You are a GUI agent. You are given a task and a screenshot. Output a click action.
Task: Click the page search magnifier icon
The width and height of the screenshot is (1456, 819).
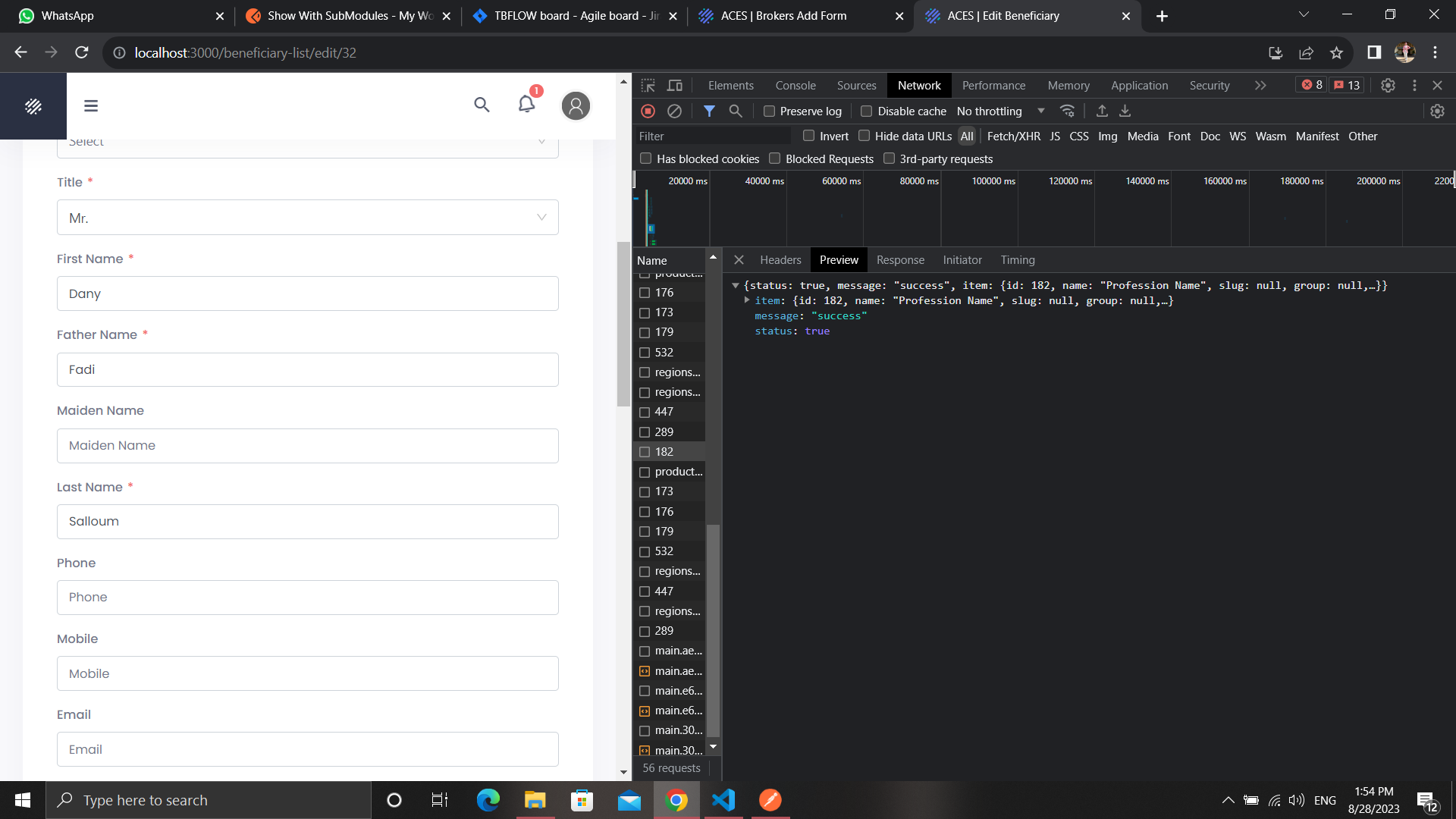(482, 105)
